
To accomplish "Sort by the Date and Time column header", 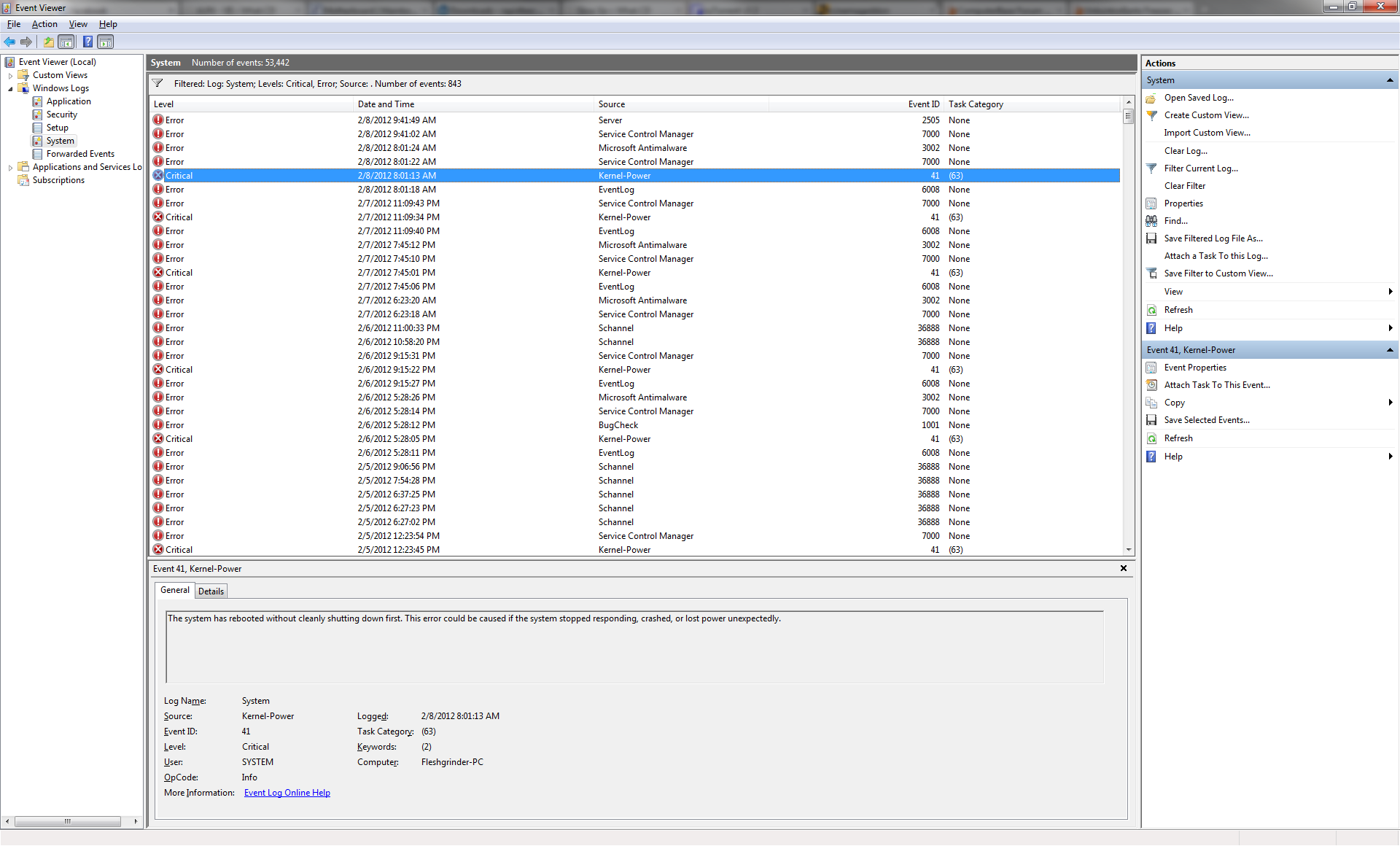I will (473, 104).
